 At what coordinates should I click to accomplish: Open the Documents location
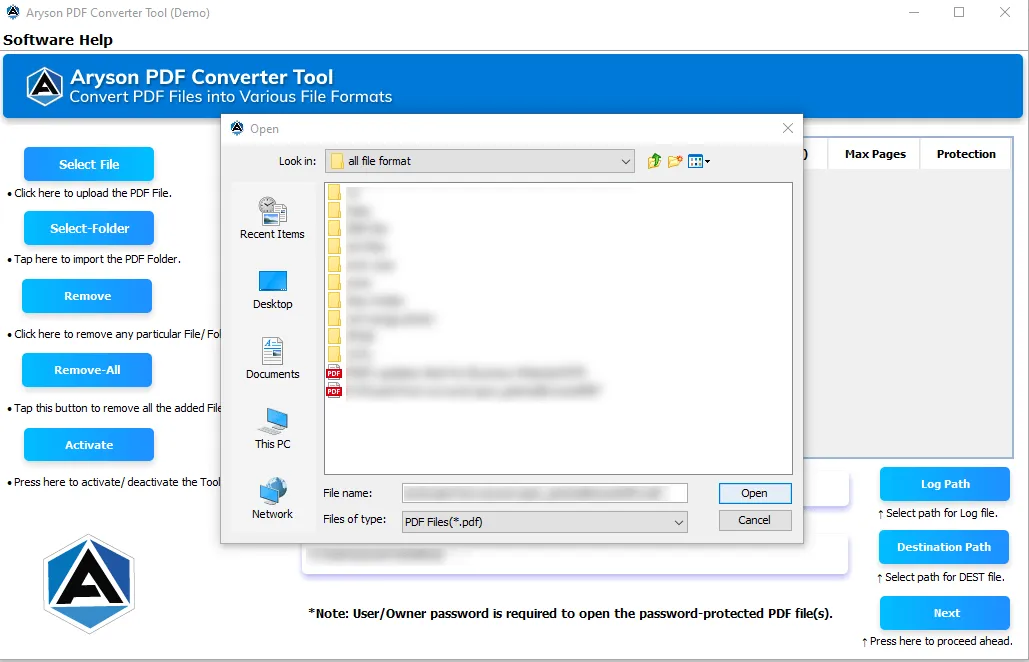(x=272, y=359)
